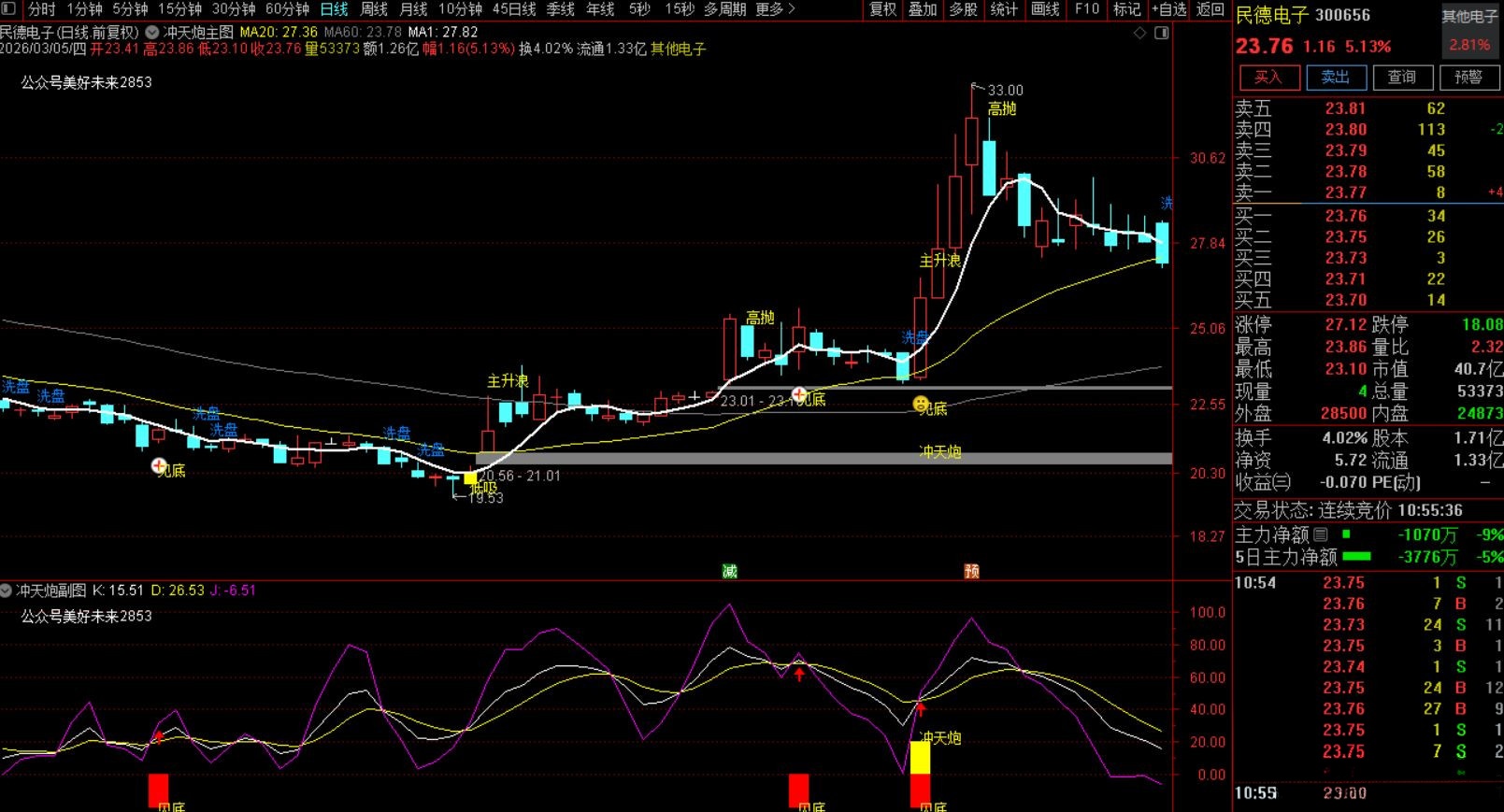Toggle the side panel icon beside the diamond
The height and width of the screenshot is (812, 1504).
(x=1162, y=33)
